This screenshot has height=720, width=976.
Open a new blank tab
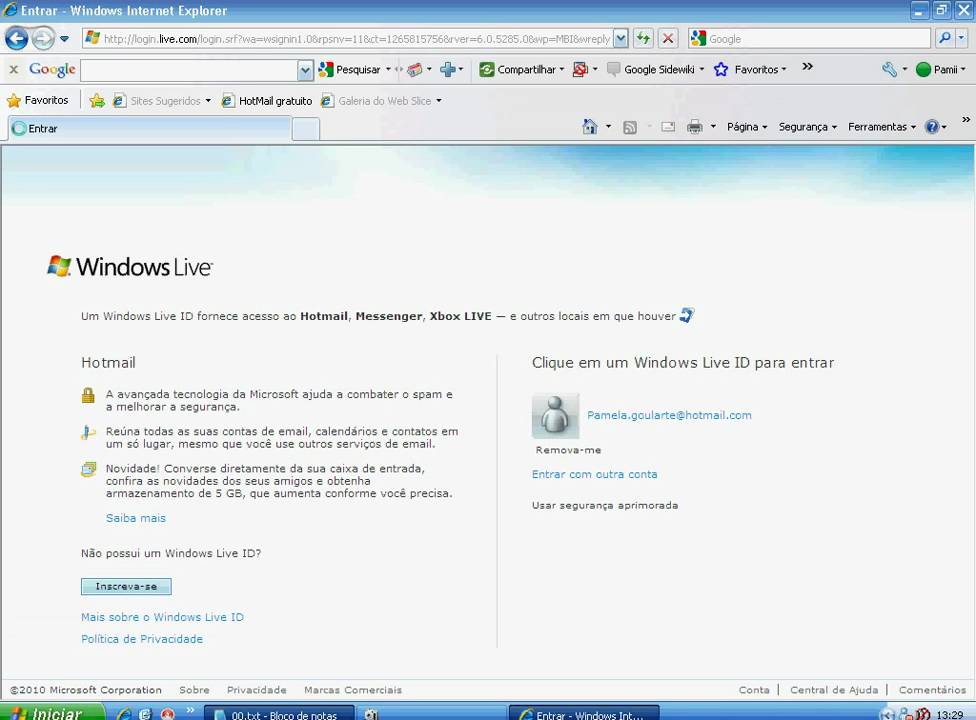(306, 129)
